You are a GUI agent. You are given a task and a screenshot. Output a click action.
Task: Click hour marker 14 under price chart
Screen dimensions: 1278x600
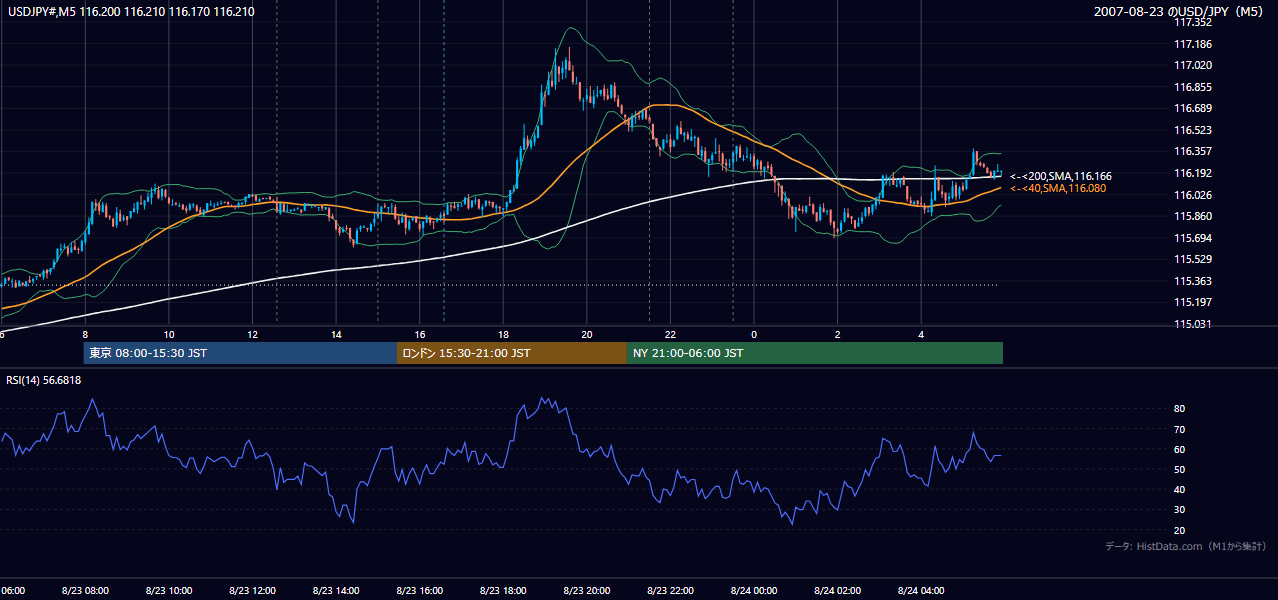(x=336, y=335)
